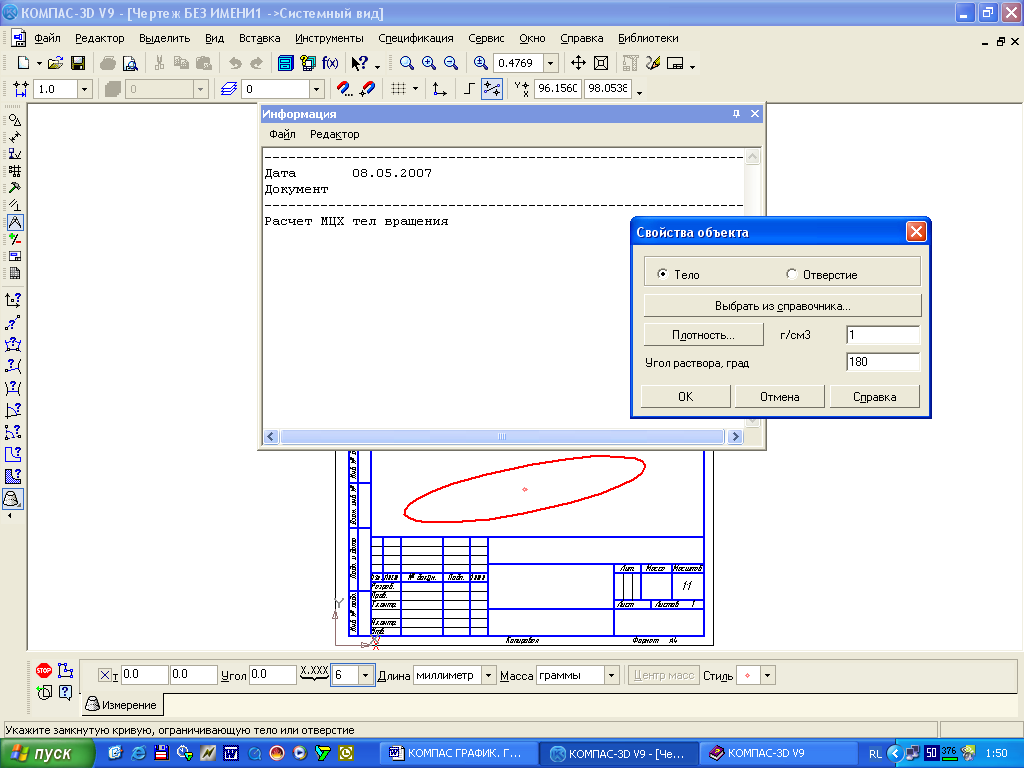Toggle the rounding mode icon

tap(492, 89)
